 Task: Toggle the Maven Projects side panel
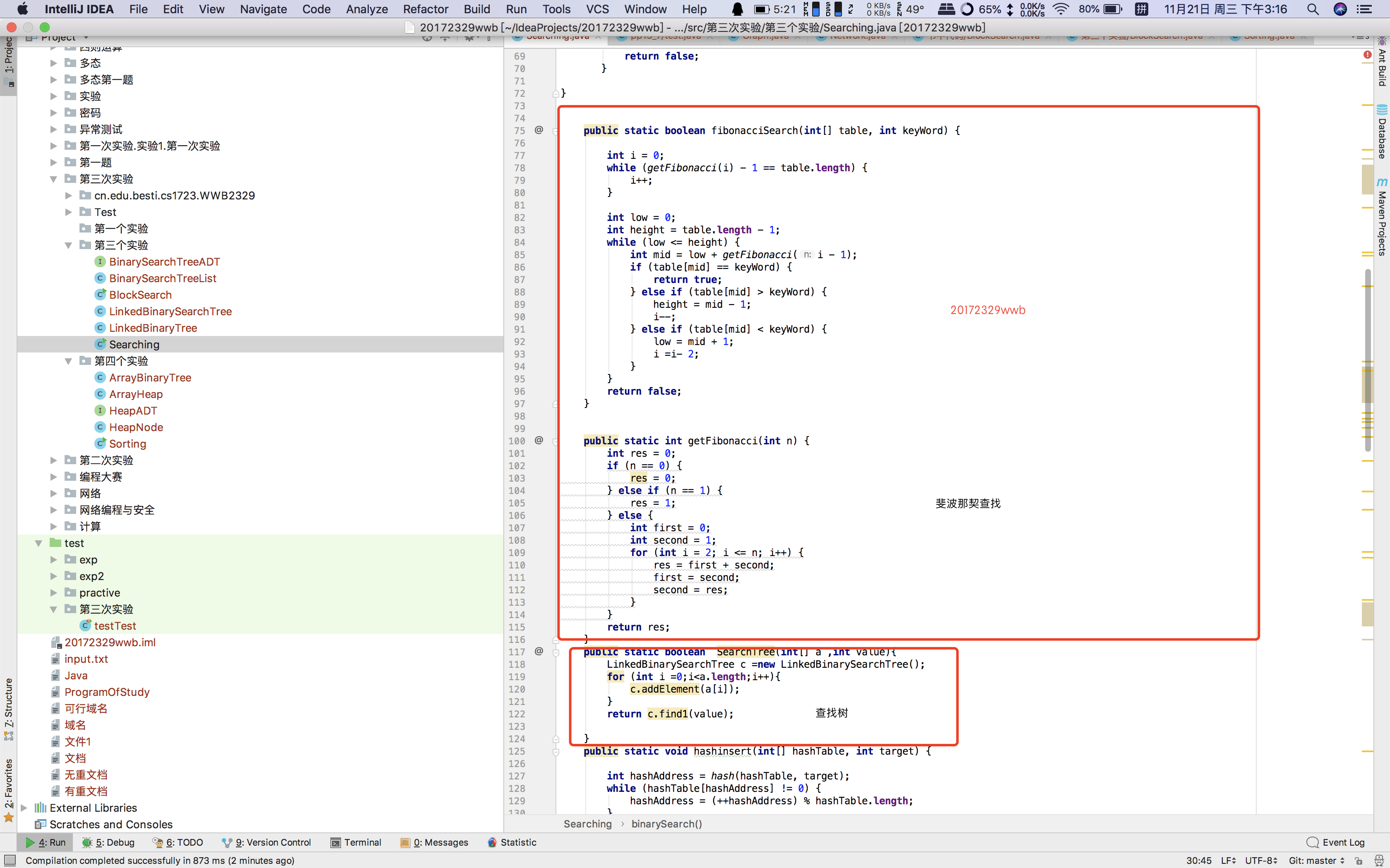click(x=1381, y=217)
